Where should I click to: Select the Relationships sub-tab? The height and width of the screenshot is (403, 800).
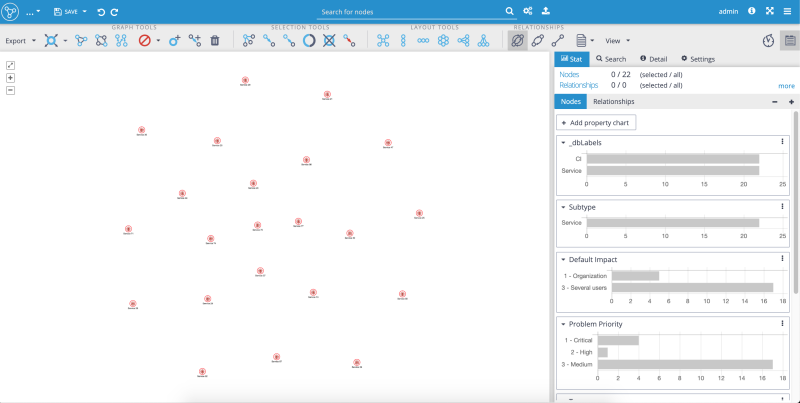(614, 102)
